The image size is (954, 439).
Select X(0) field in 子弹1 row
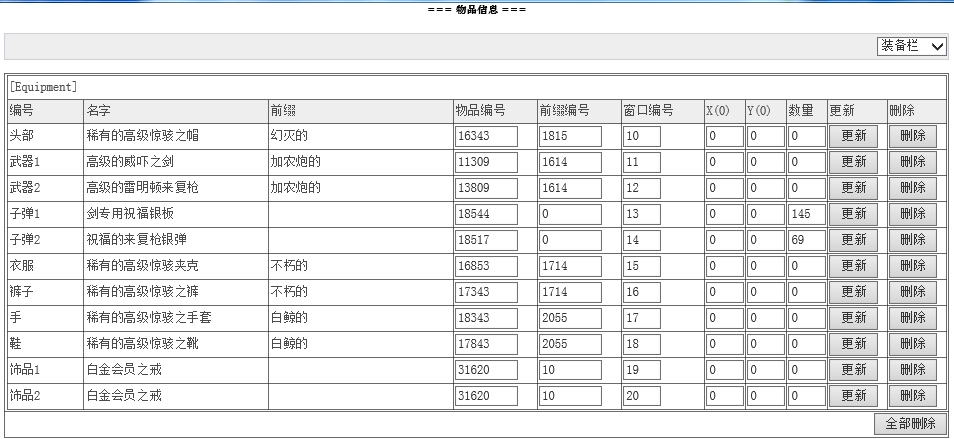point(724,214)
